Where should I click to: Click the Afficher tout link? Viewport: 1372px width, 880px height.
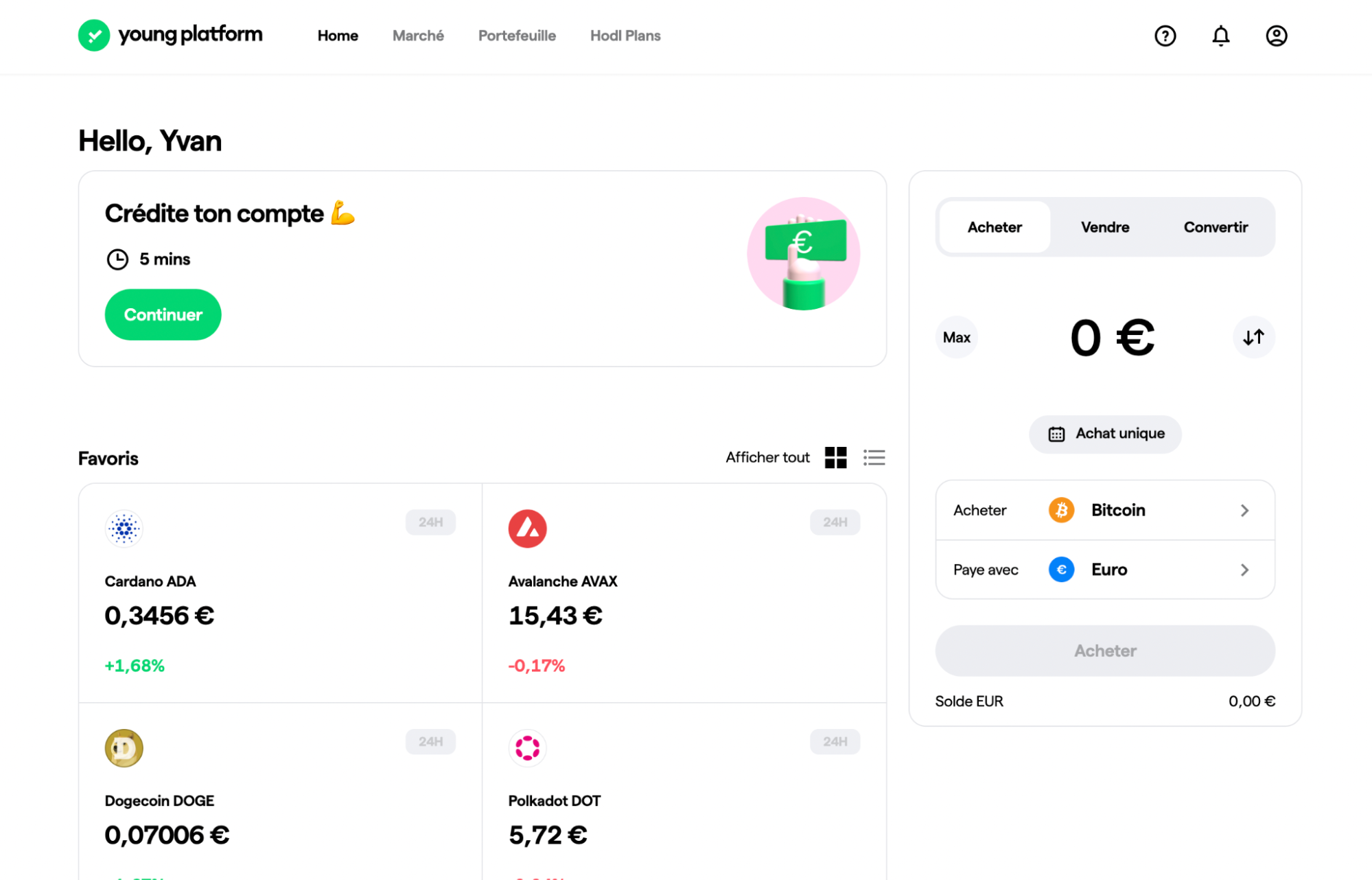click(x=767, y=457)
